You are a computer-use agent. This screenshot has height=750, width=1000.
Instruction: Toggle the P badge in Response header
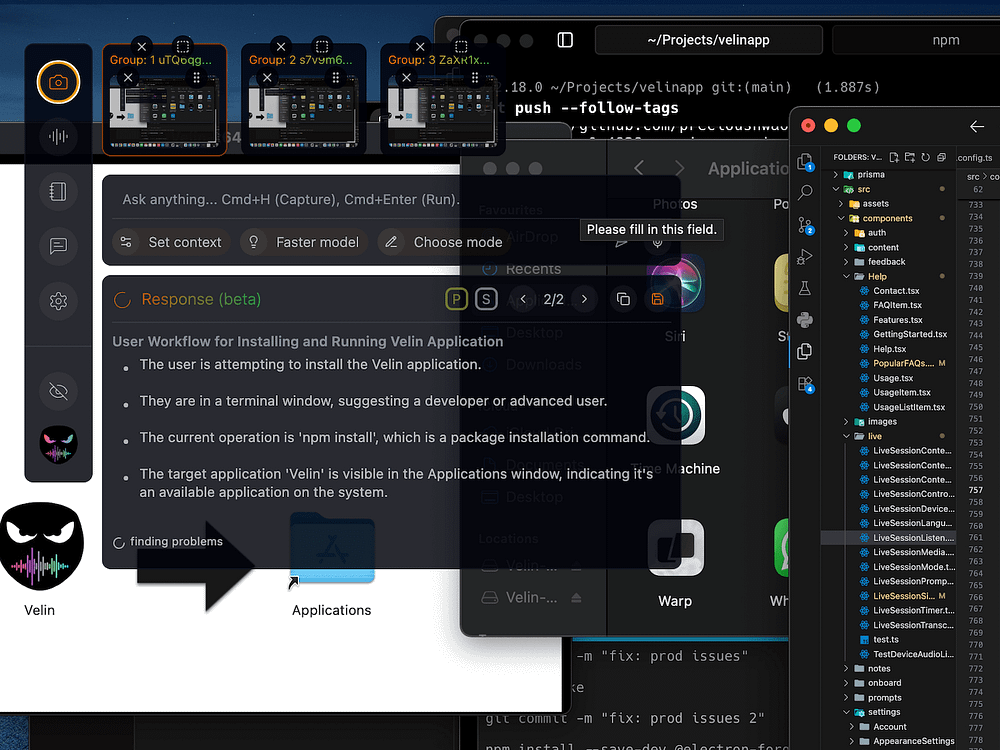point(456,298)
